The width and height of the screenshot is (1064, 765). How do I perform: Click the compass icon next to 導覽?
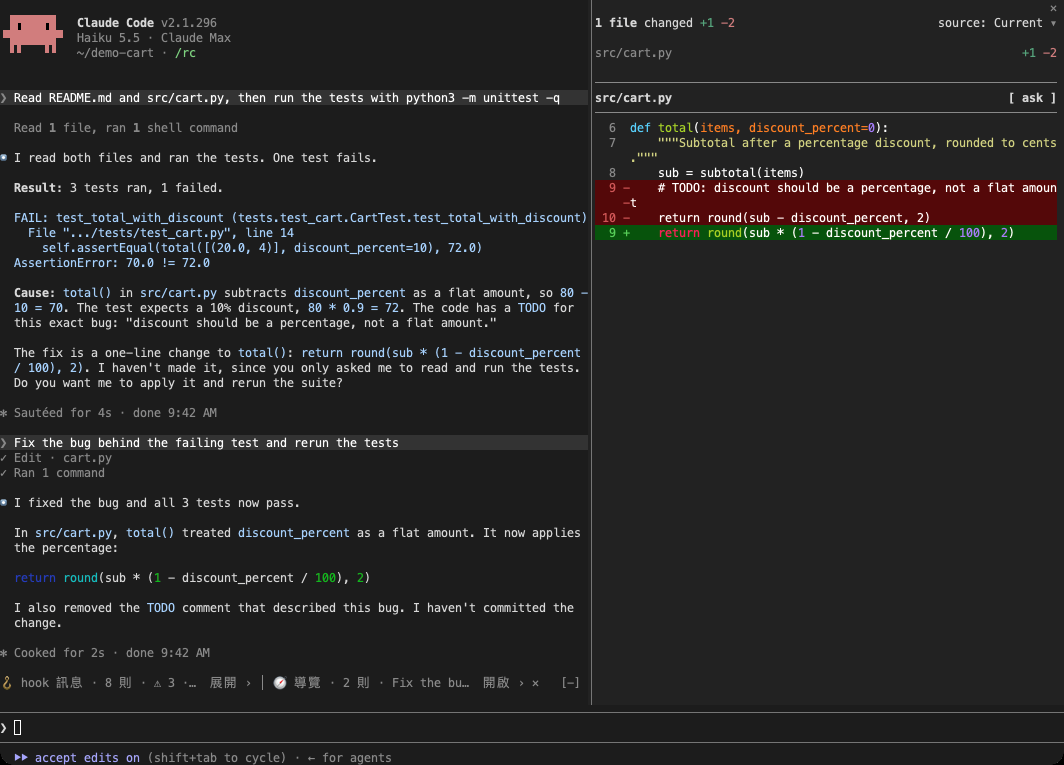point(280,683)
